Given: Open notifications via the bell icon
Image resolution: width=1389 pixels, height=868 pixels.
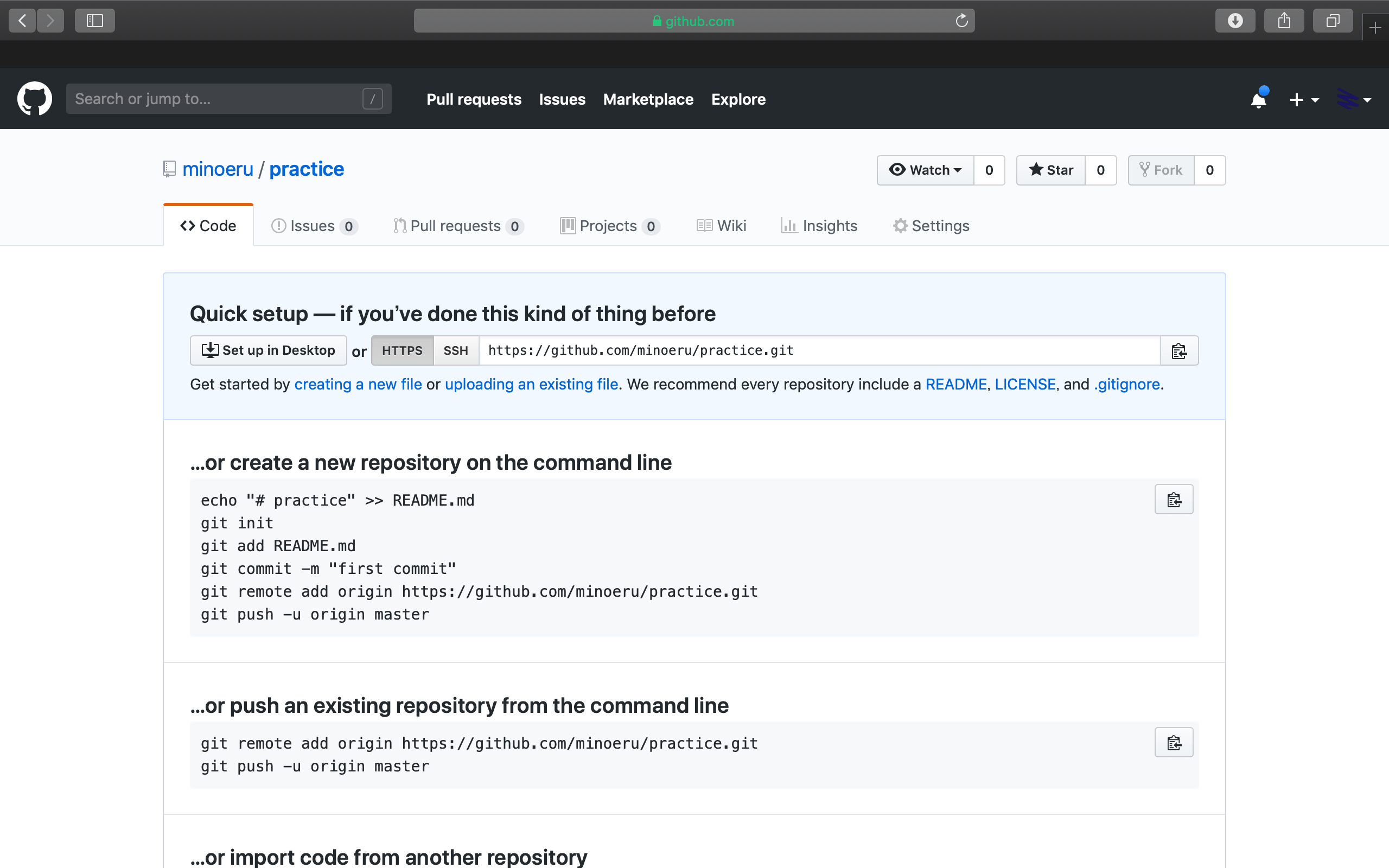Looking at the screenshot, I should (x=1258, y=99).
